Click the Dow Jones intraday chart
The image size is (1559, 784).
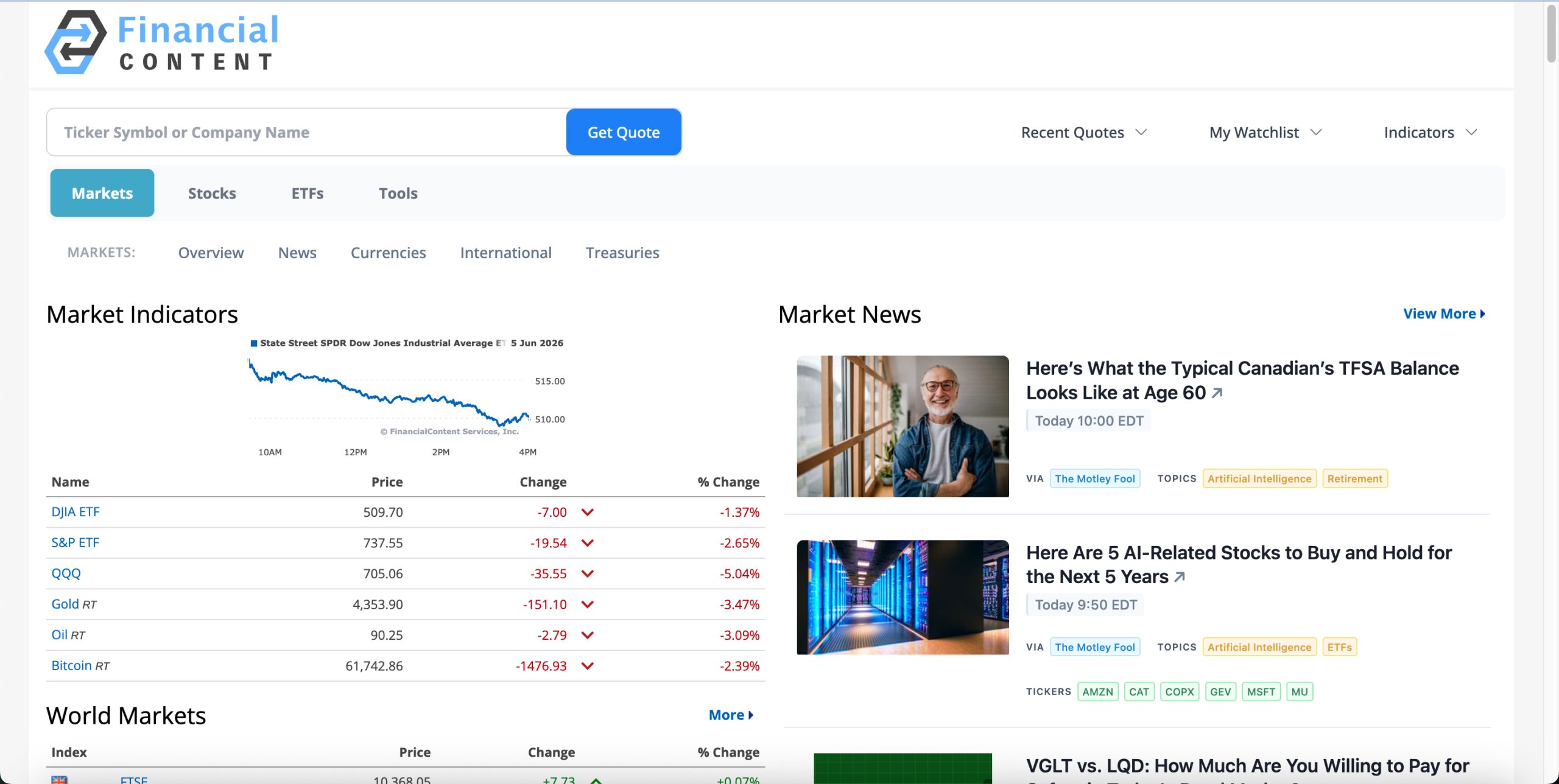(x=407, y=397)
